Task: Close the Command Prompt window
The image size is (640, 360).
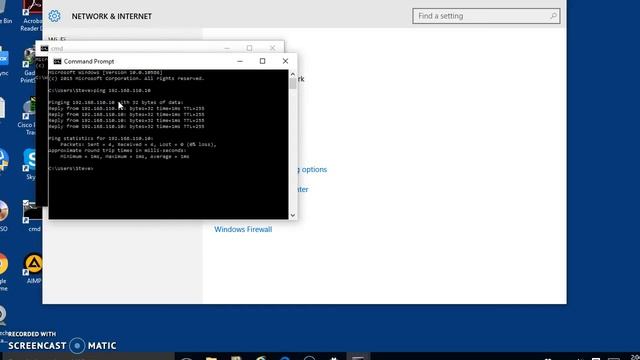Action: 285,61
